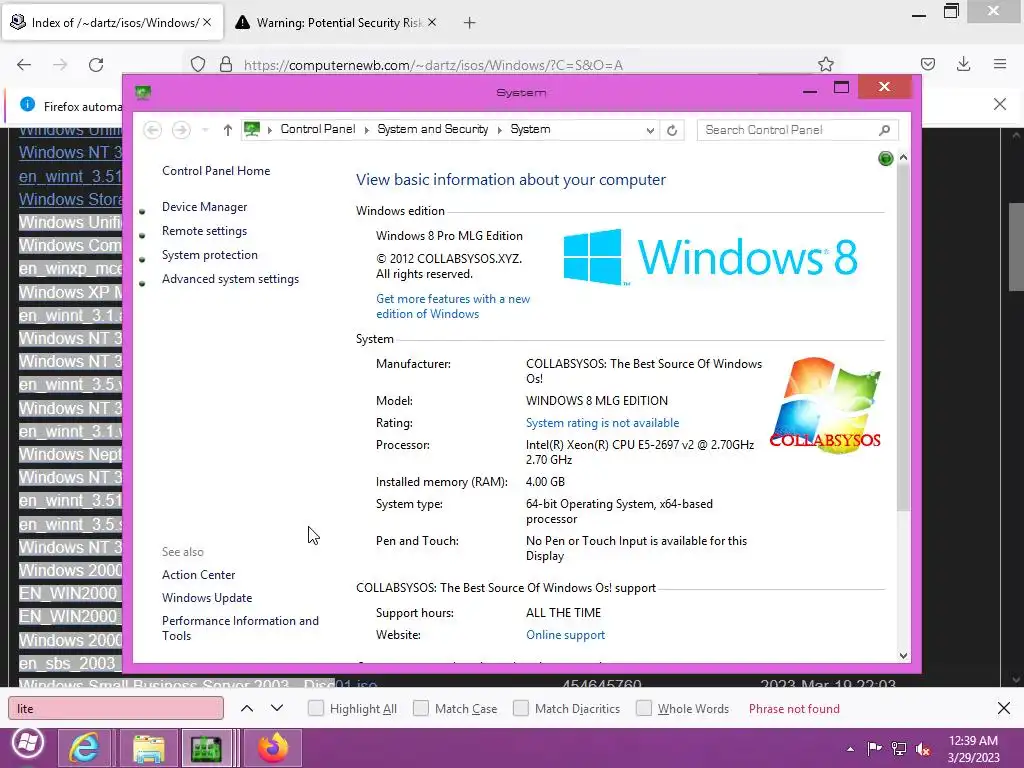Click the site padlock icon

pos(226,64)
